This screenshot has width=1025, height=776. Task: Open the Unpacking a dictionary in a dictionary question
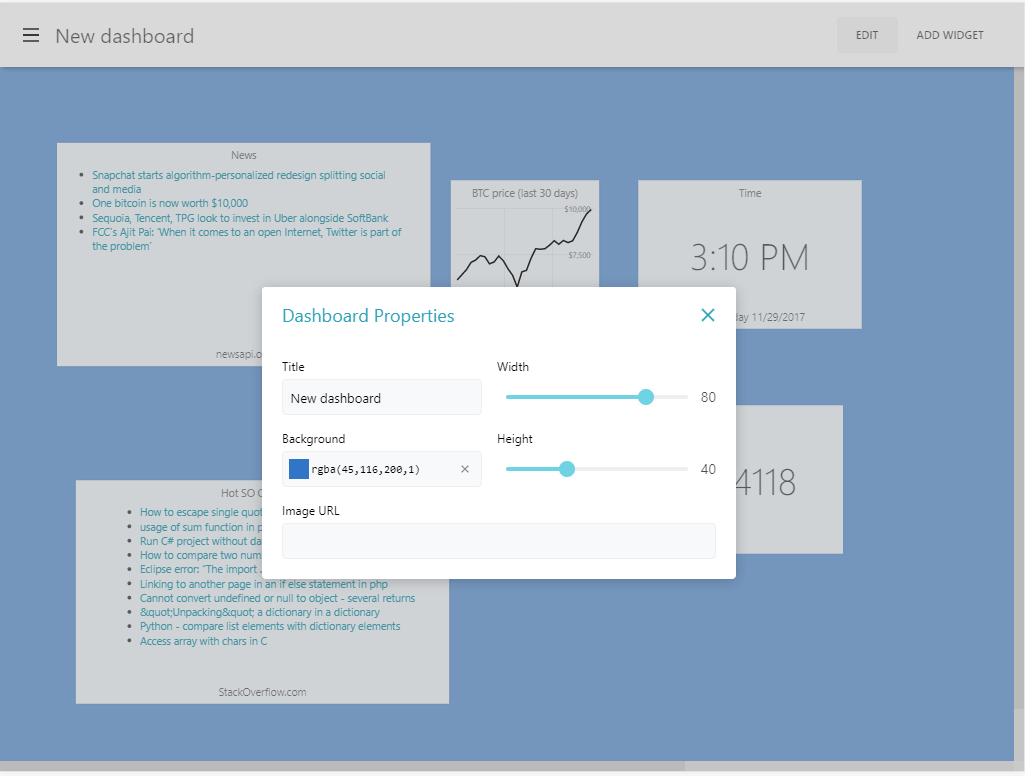tap(260, 613)
